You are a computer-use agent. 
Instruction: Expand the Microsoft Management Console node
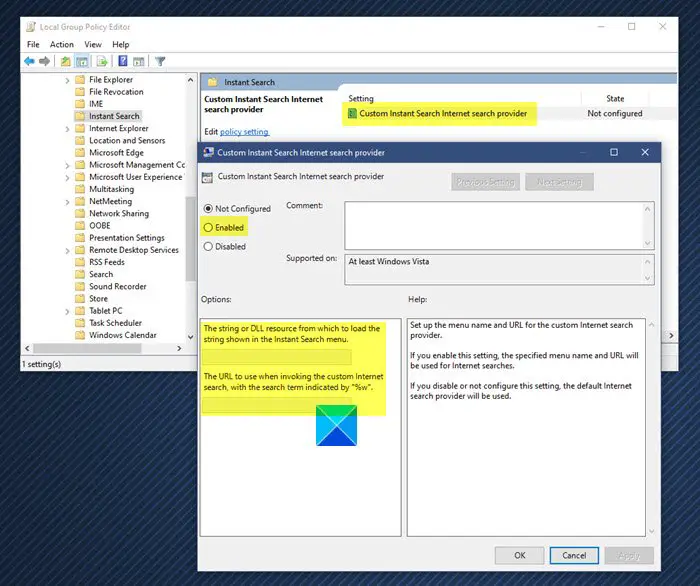tap(67, 166)
